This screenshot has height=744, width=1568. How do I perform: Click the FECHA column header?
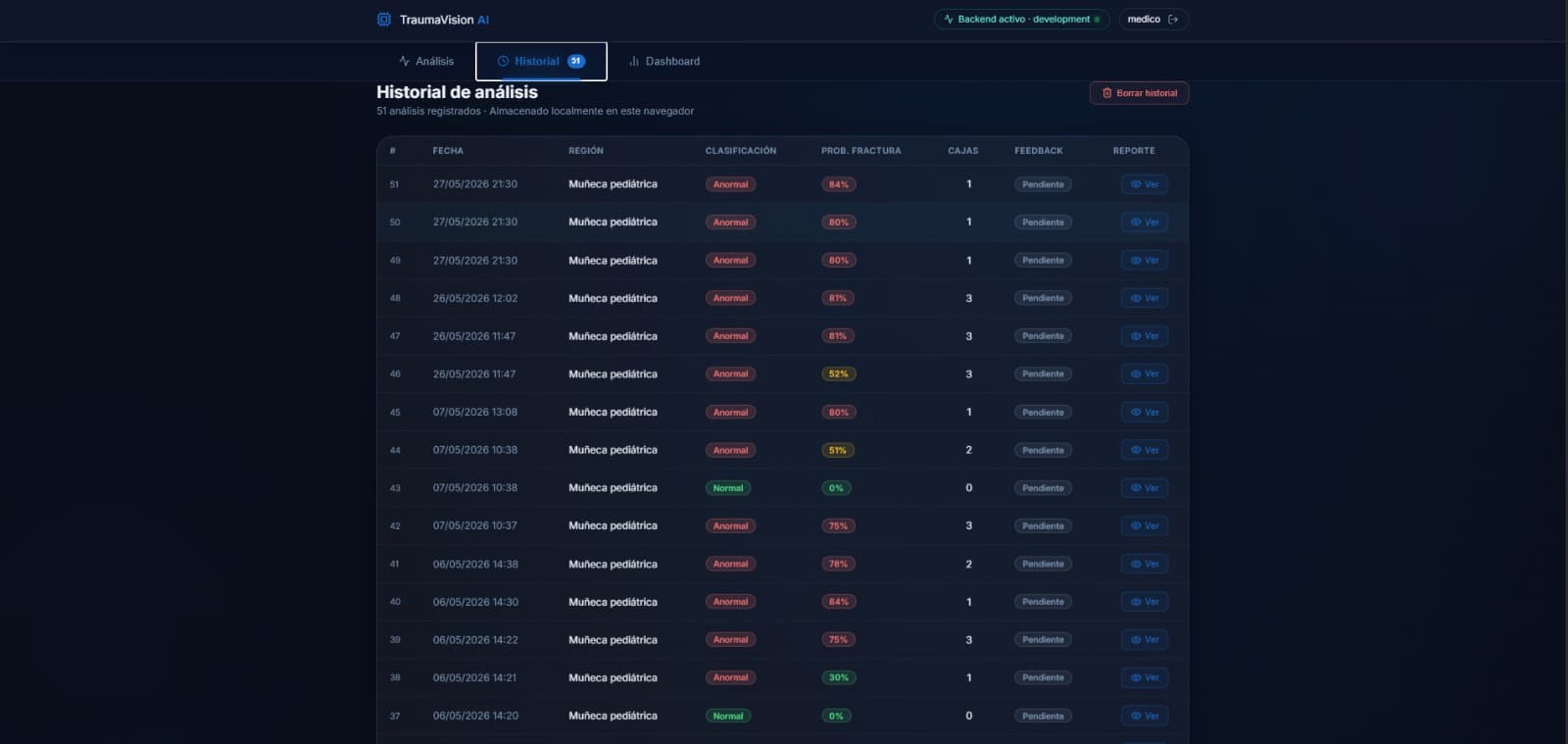[x=448, y=151]
